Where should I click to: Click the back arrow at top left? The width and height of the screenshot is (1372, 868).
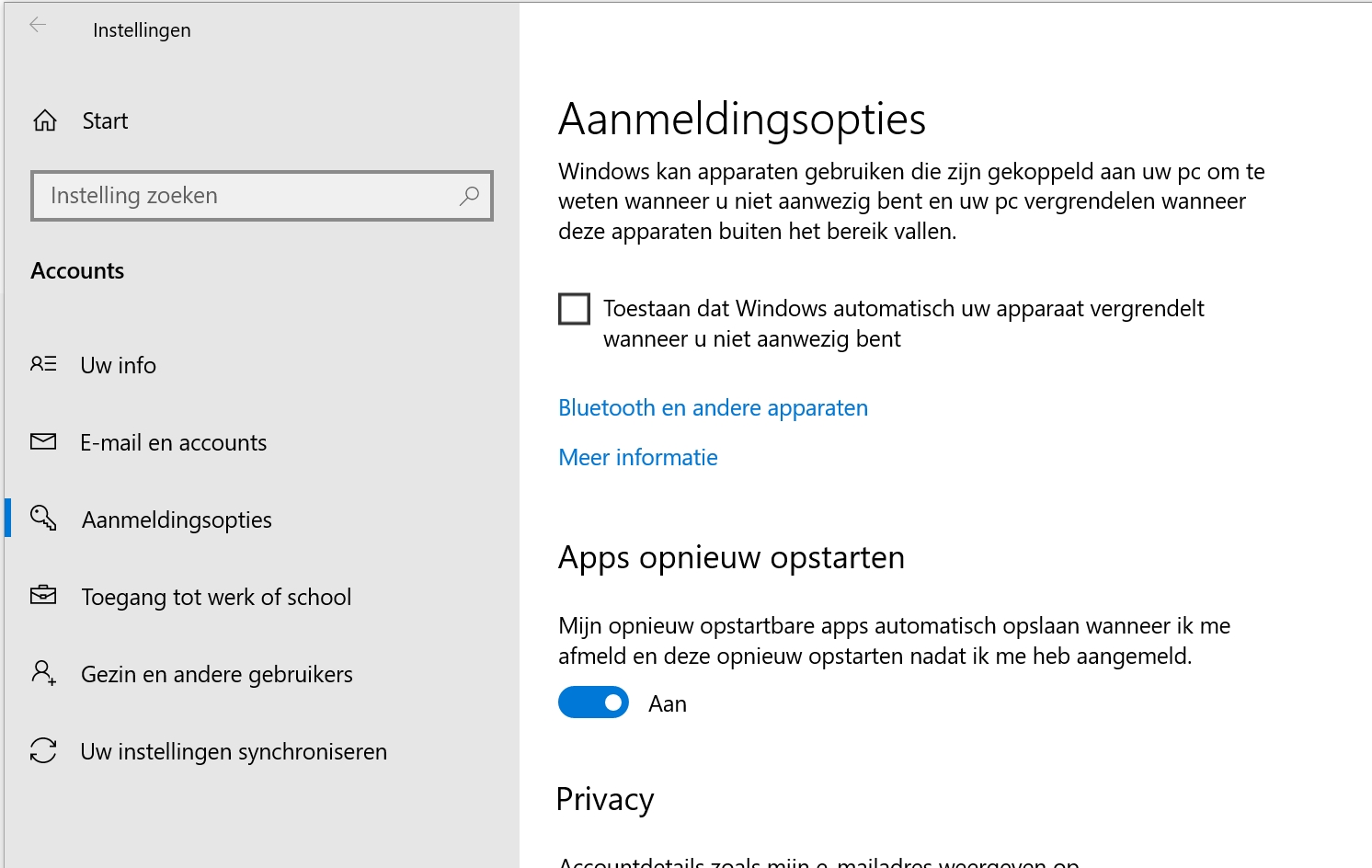[x=38, y=25]
